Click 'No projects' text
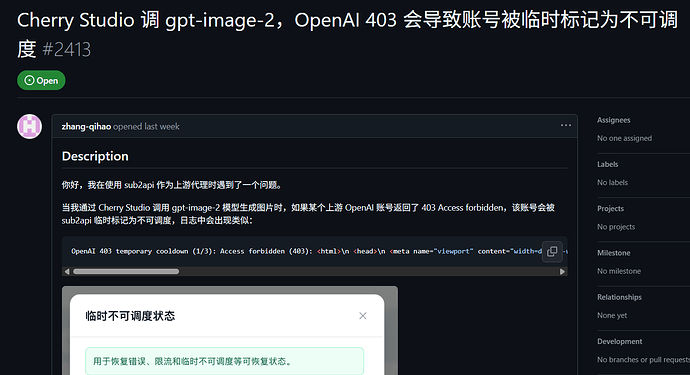The height and width of the screenshot is (375, 690). pos(616,227)
